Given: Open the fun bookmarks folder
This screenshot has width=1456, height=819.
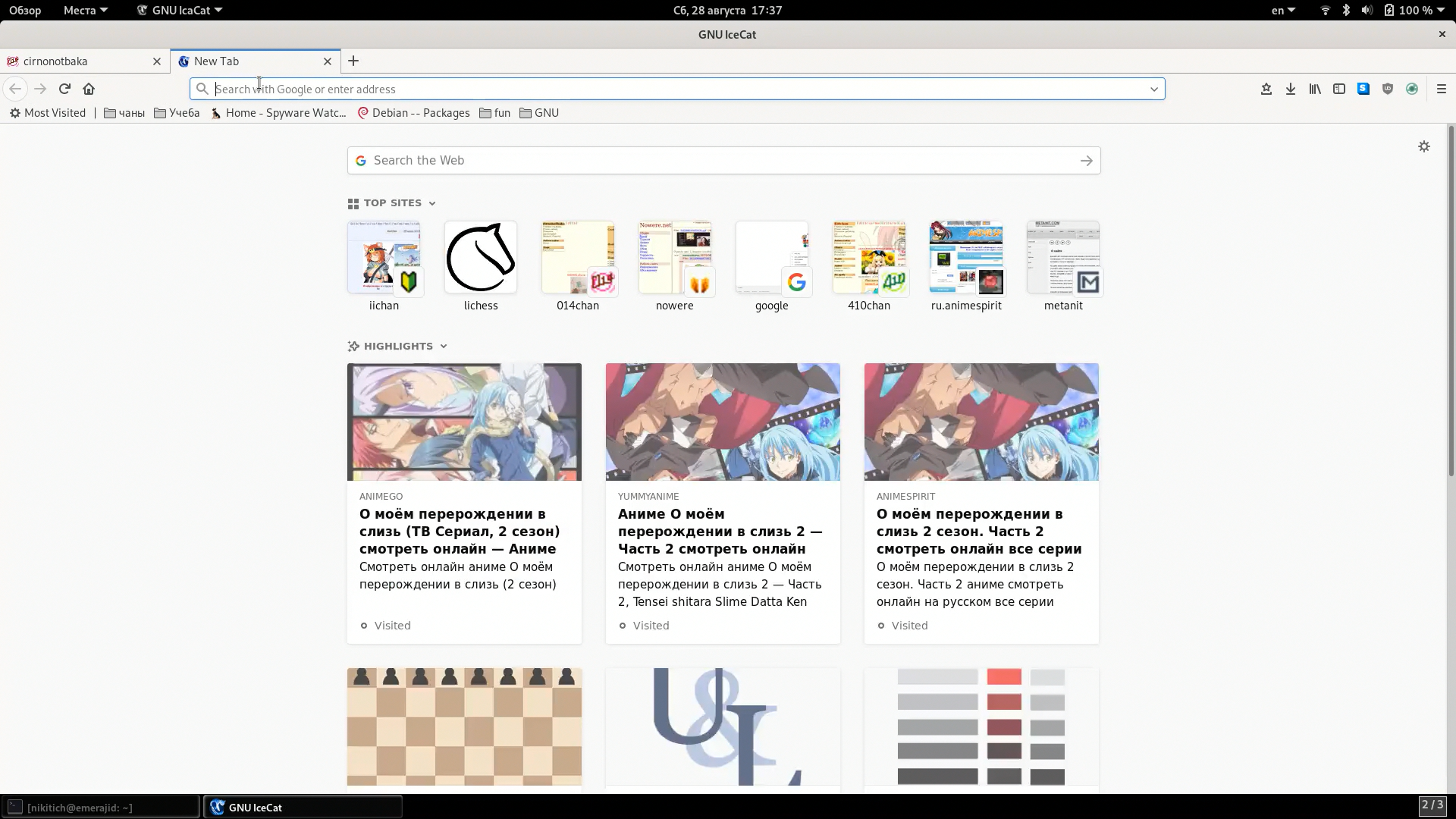Looking at the screenshot, I should pyautogui.click(x=495, y=113).
